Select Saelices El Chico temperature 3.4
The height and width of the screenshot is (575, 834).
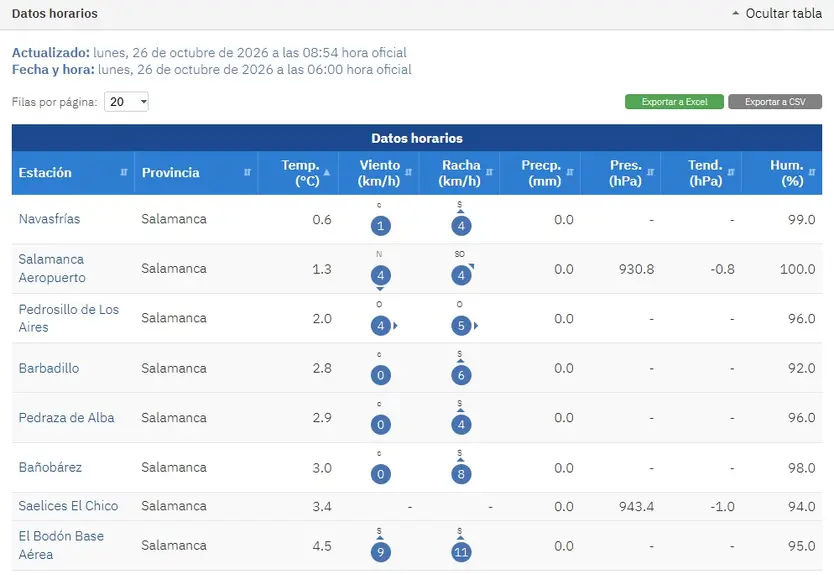click(322, 506)
